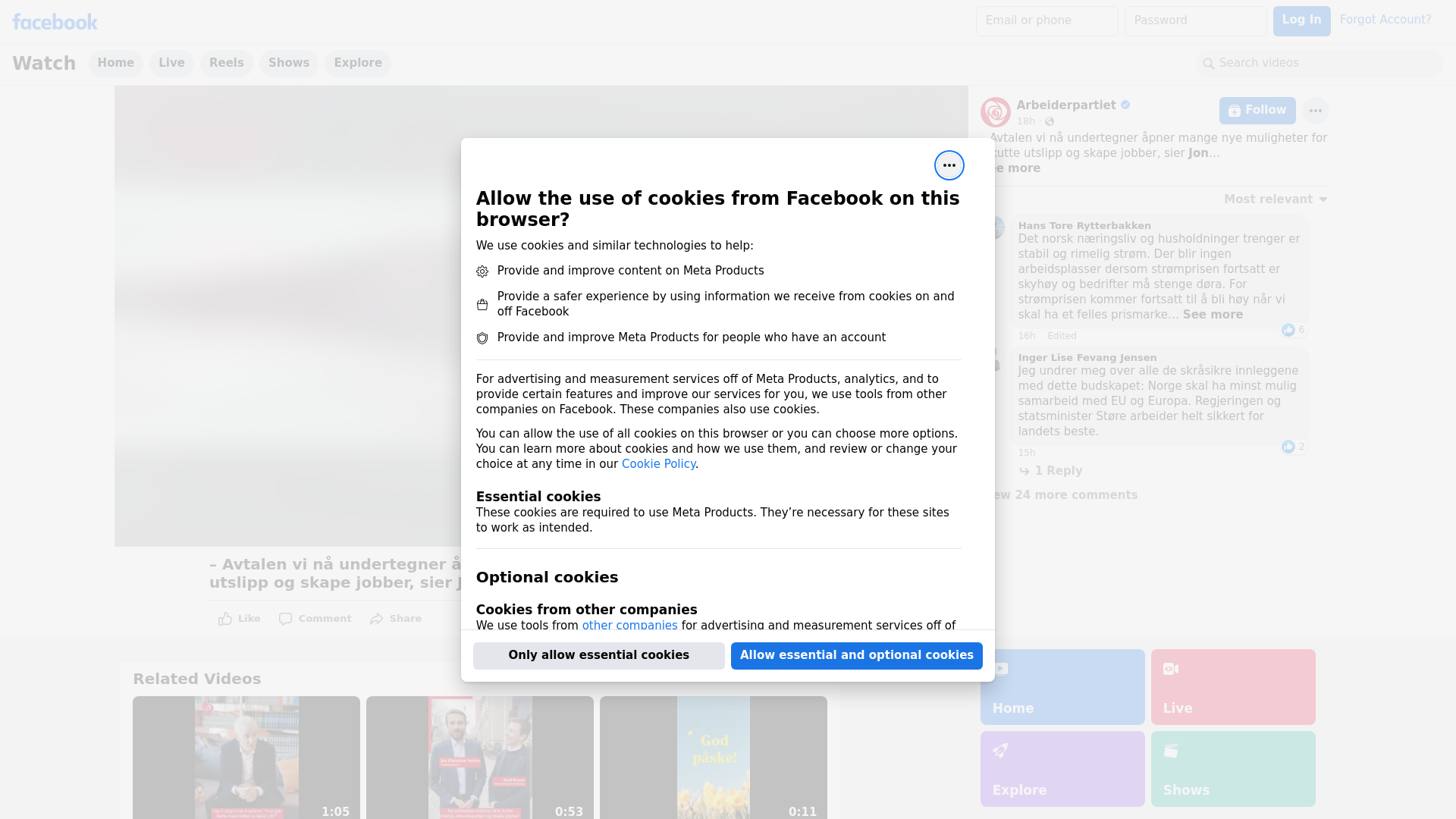This screenshot has width=1456, height=819.
Task: Select the Home tab in Watch
Action: 115,63
